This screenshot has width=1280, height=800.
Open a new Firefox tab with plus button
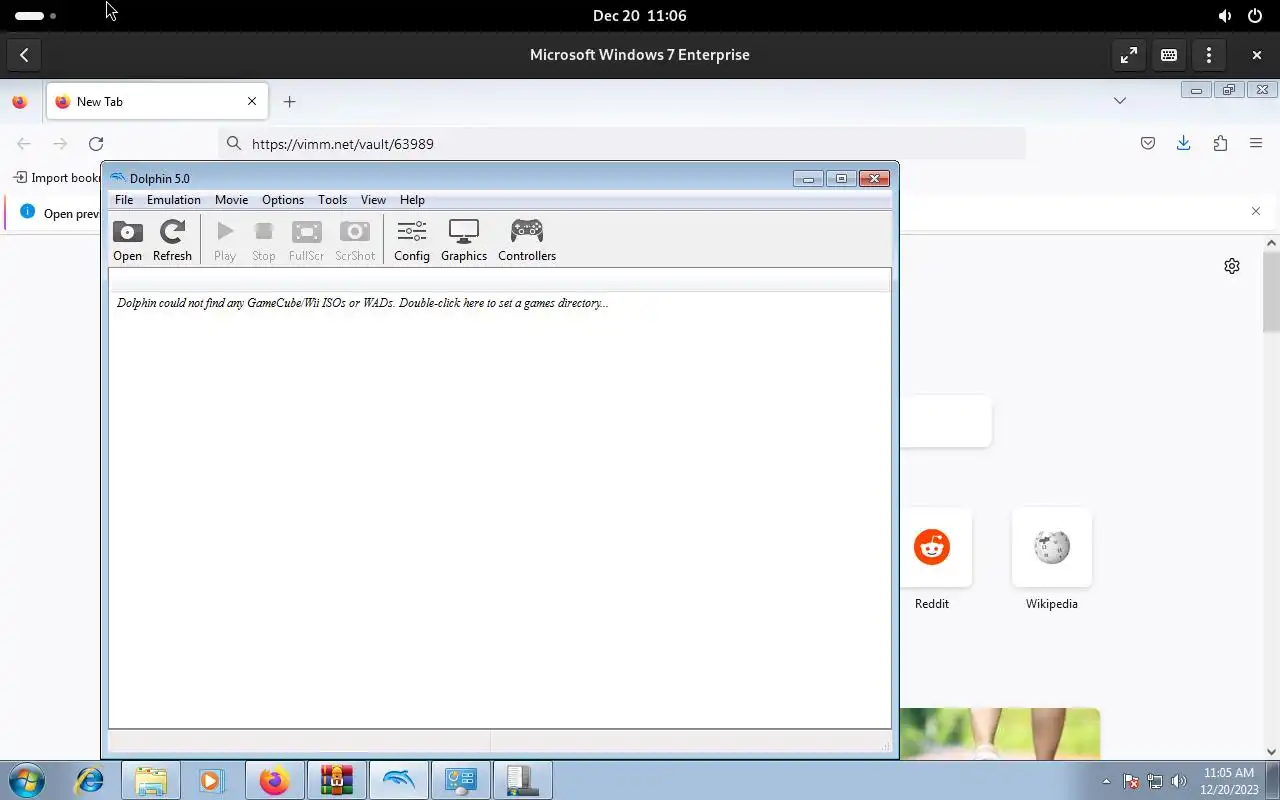click(x=289, y=101)
